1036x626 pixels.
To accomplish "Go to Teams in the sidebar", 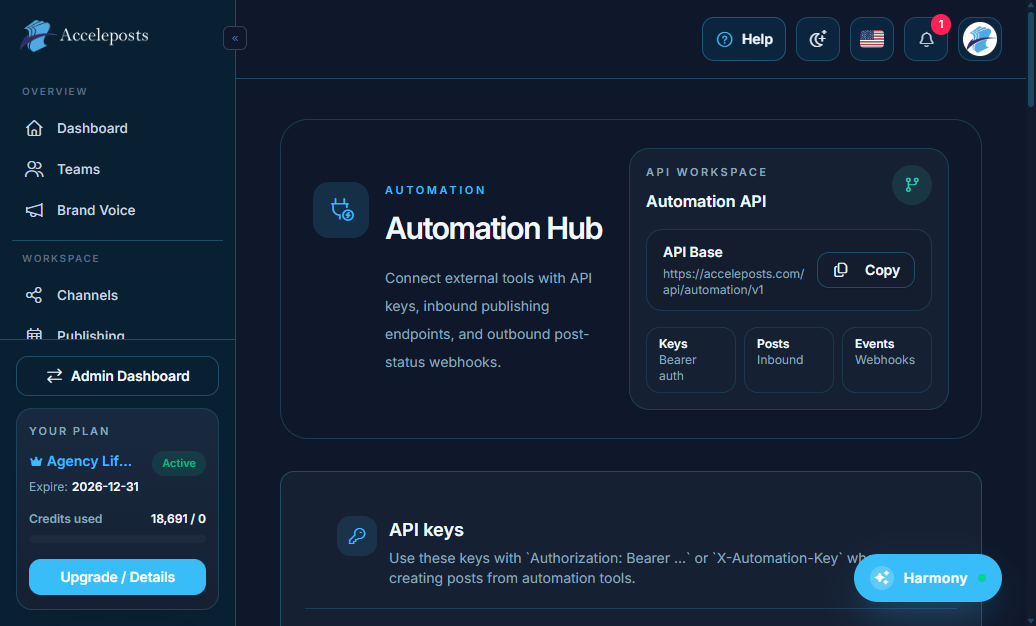I will pos(118,169).
